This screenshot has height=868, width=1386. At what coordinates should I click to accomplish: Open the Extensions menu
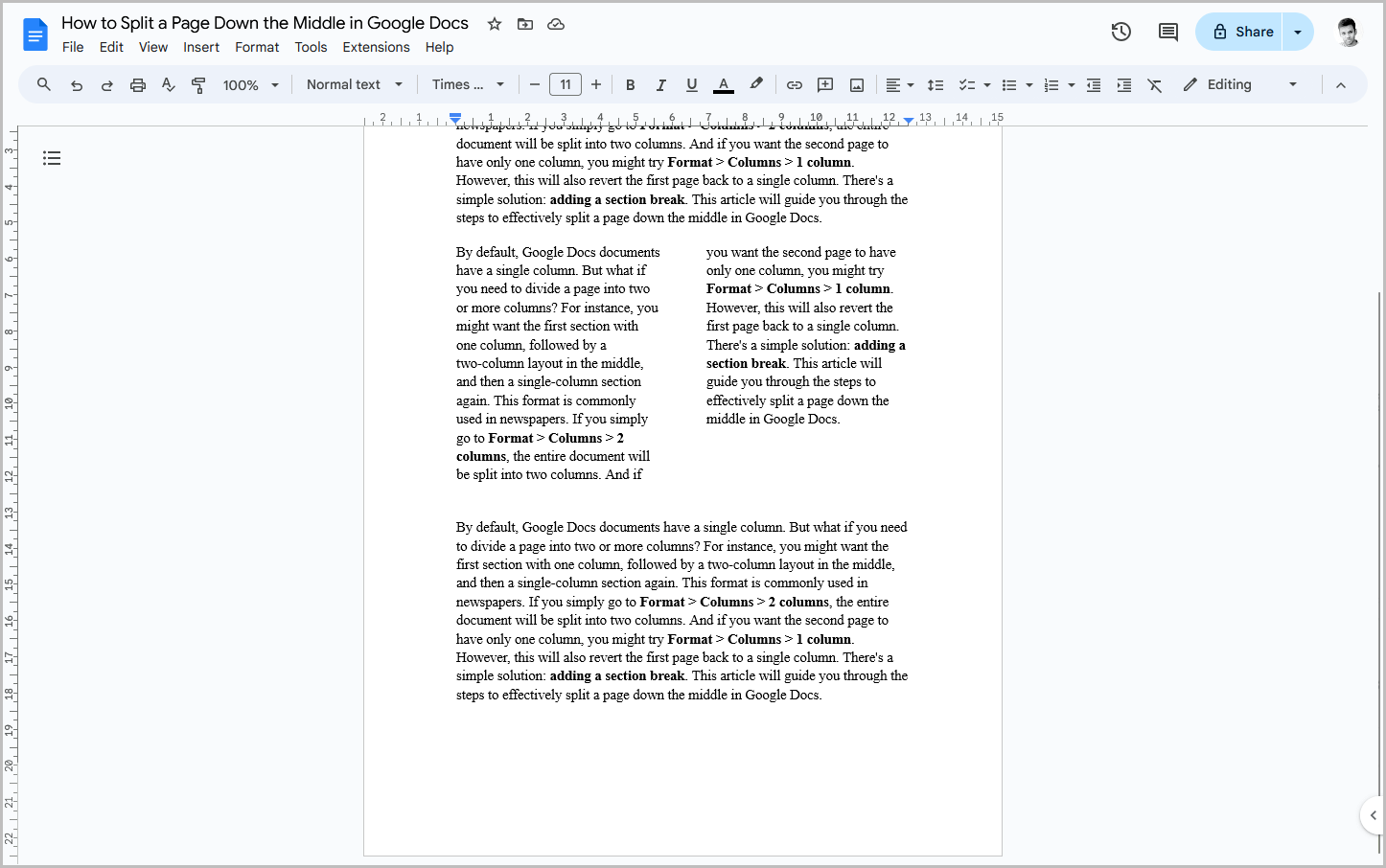pos(376,47)
